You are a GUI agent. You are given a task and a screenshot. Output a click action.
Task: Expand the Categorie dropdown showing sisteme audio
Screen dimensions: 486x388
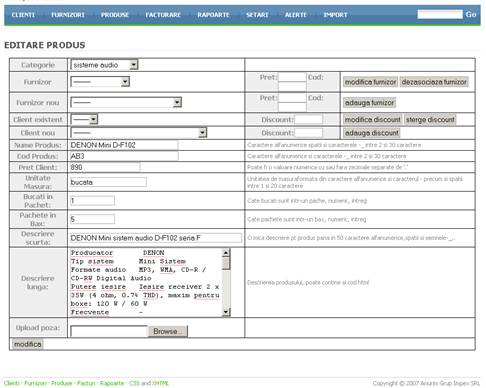(x=104, y=65)
